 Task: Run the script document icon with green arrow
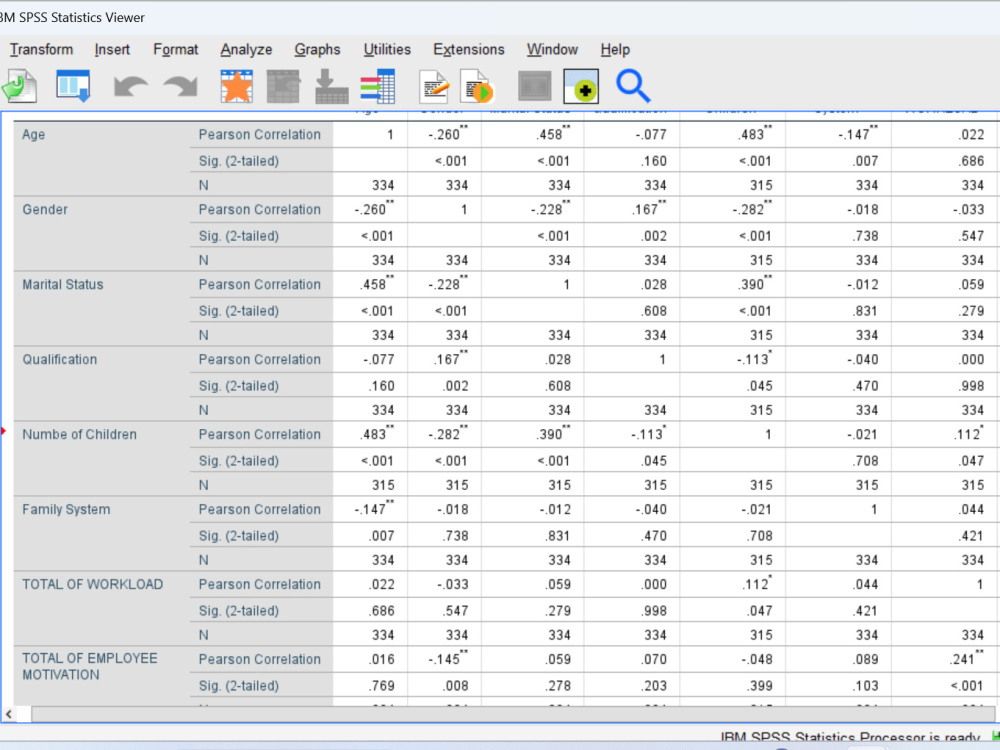click(x=477, y=86)
